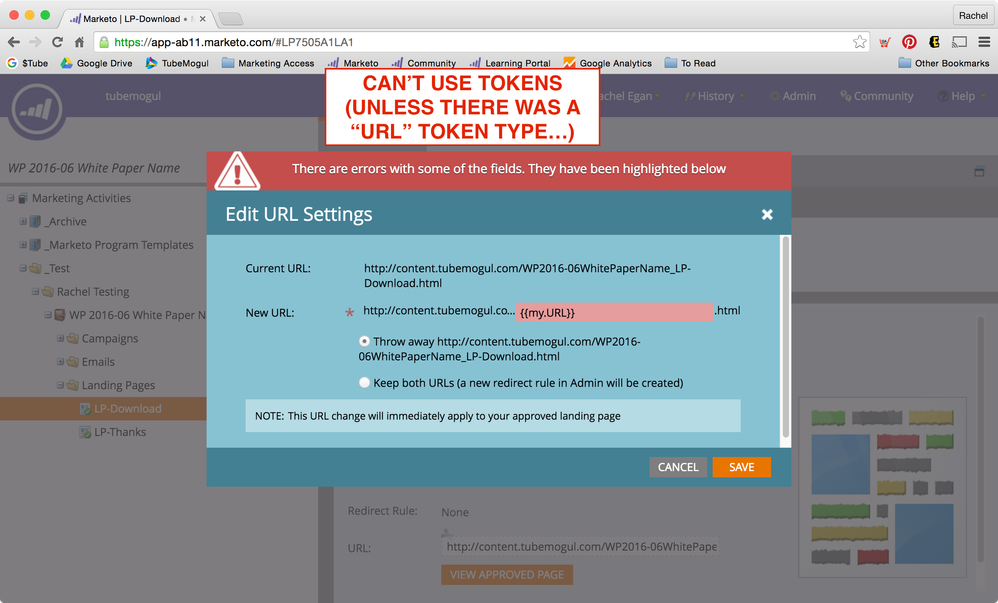Viewport: 998px width, 603px height.
Task: Click tubemogul workspace label
Action: [133, 96]
